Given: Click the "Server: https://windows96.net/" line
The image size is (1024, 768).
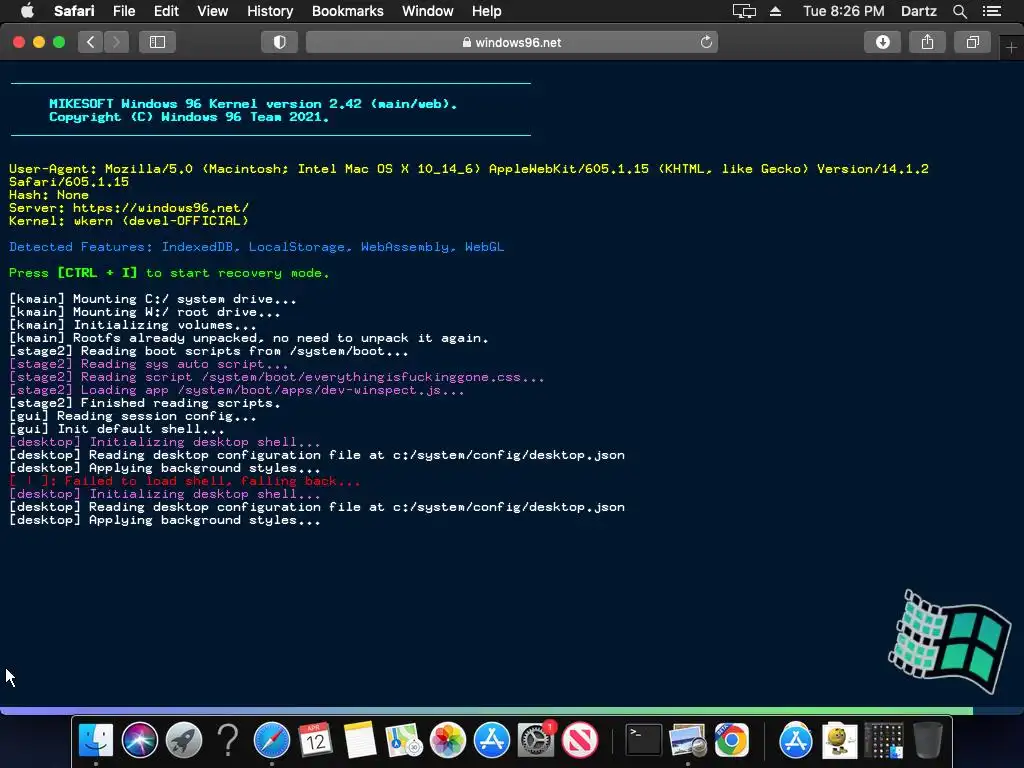Looking at the screenshot, I should tap(129, 208).
